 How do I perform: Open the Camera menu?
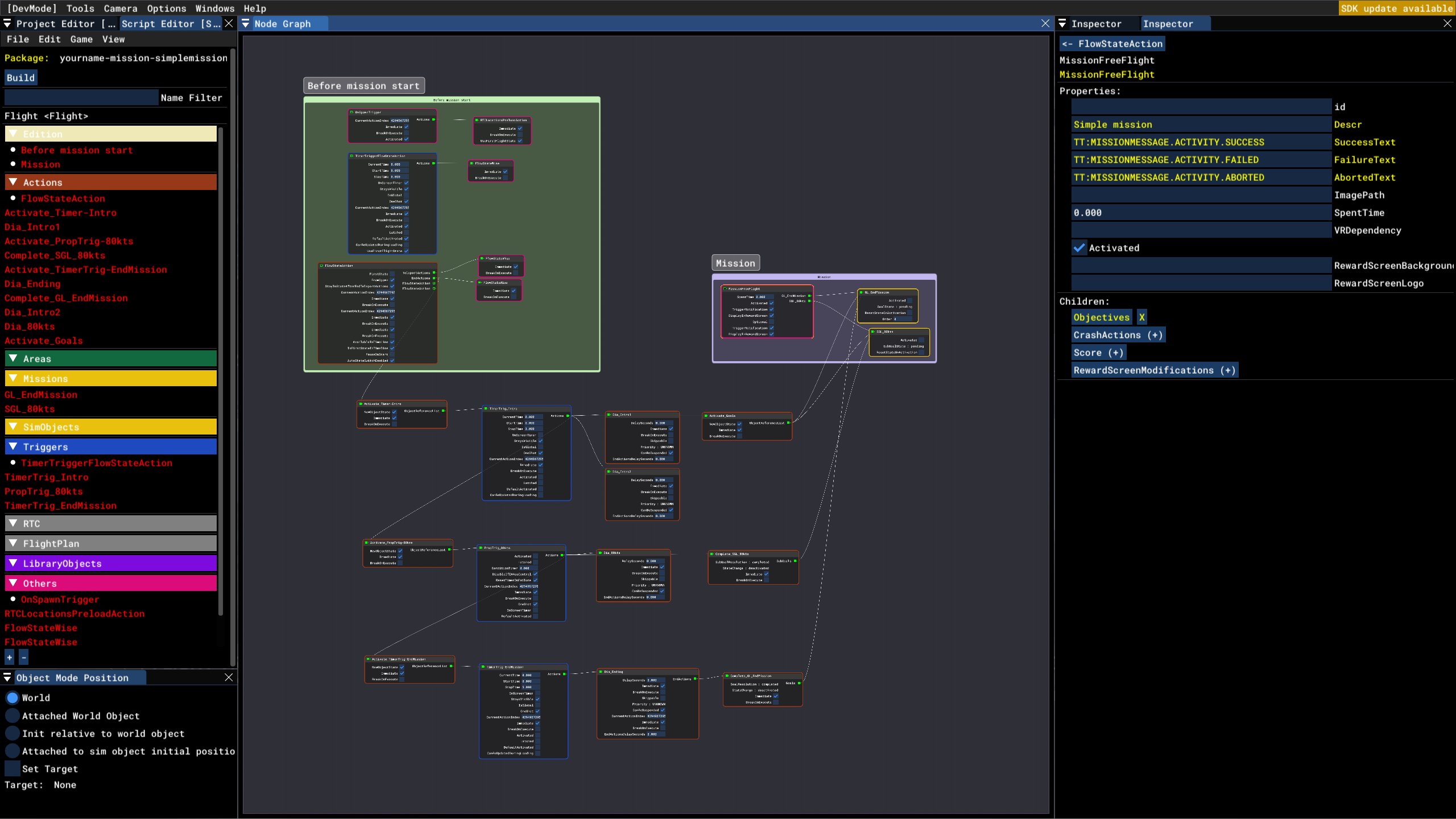coord(121,8)
